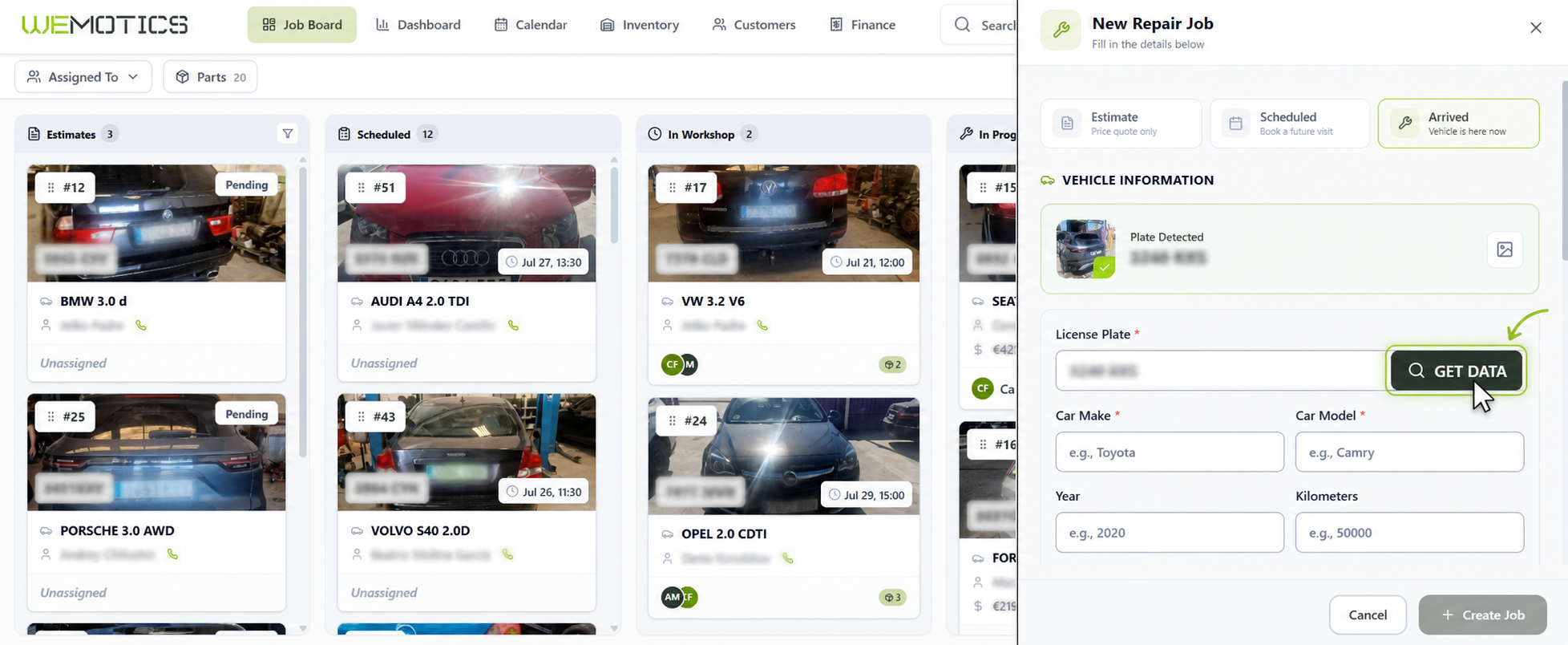
Task: Click the Create Job button
Action: click(1482, 615)
